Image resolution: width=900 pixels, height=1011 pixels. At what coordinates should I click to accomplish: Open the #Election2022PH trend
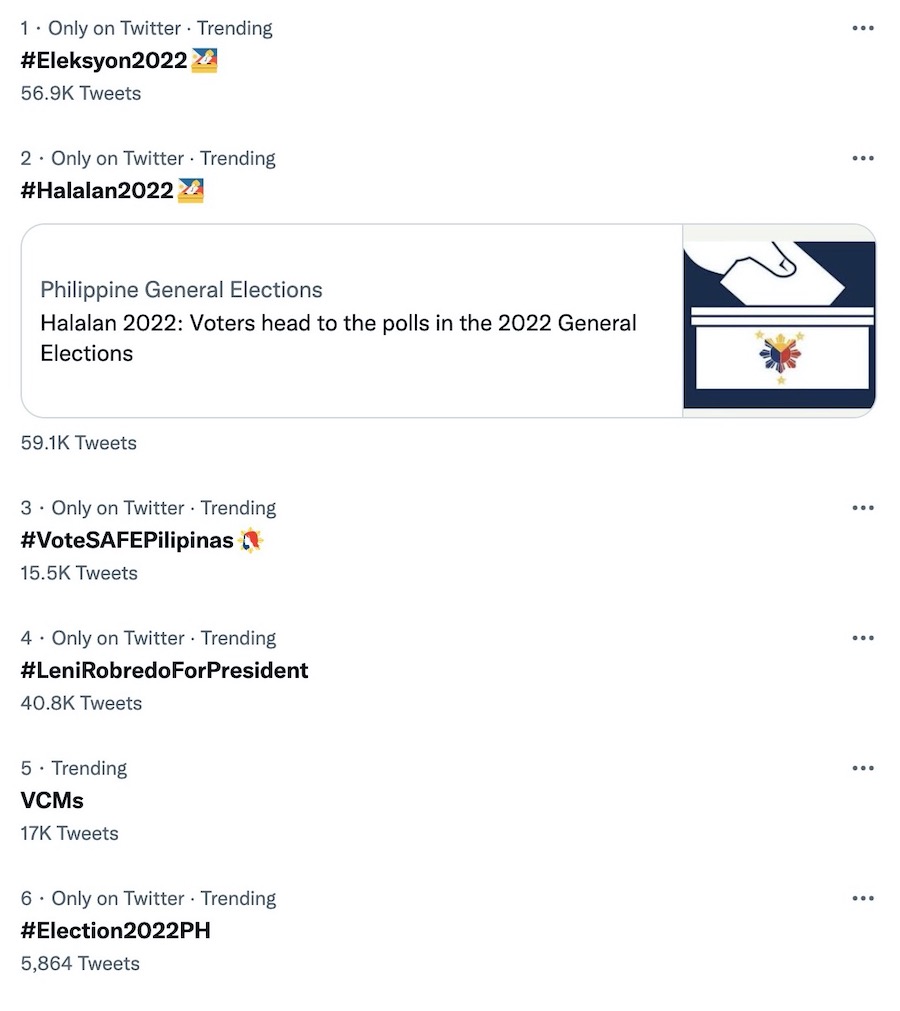coord(114,930)
